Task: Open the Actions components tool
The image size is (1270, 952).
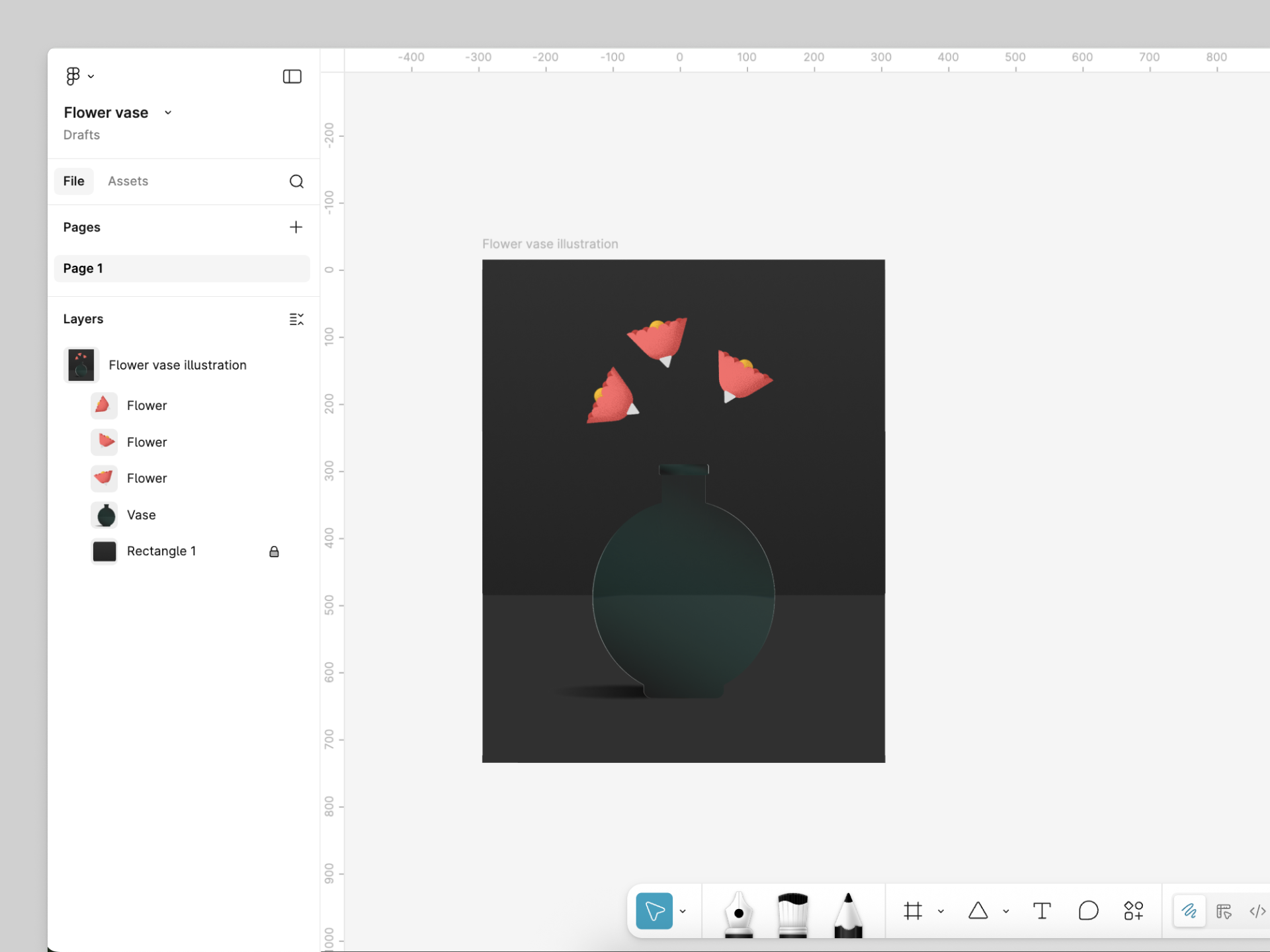Action: coord(1133,911)
